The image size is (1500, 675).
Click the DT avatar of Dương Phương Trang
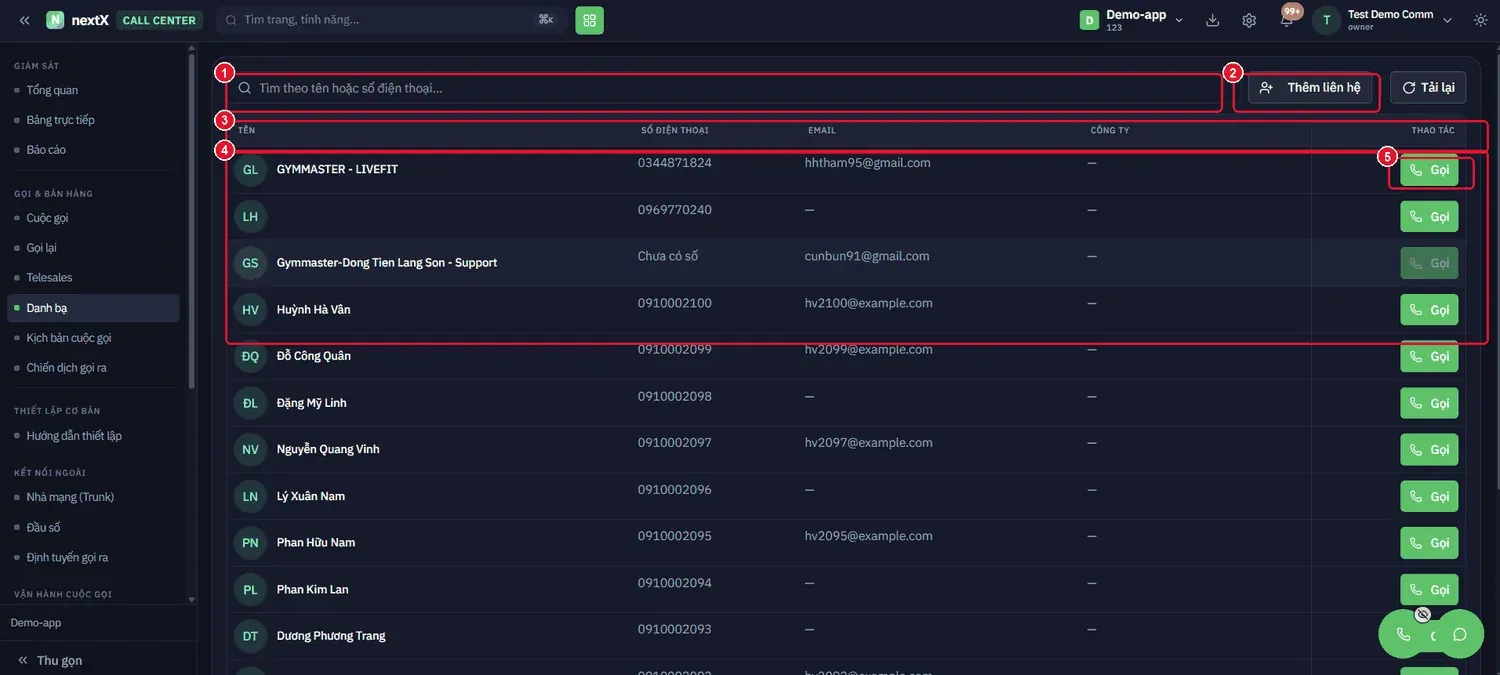tap(250, 636)
